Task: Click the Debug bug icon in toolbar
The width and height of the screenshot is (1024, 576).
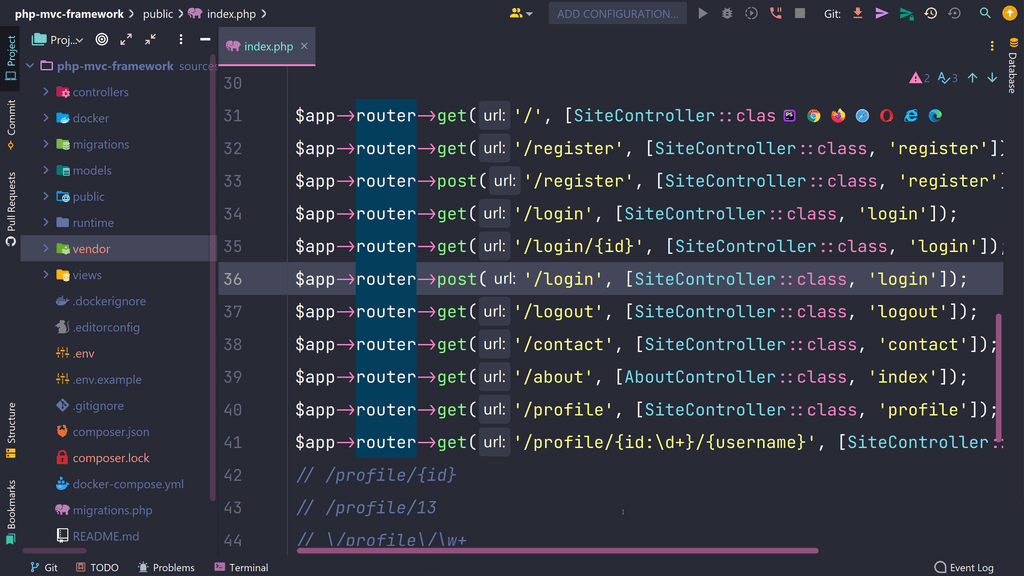Action: click(x=727, y=14)
